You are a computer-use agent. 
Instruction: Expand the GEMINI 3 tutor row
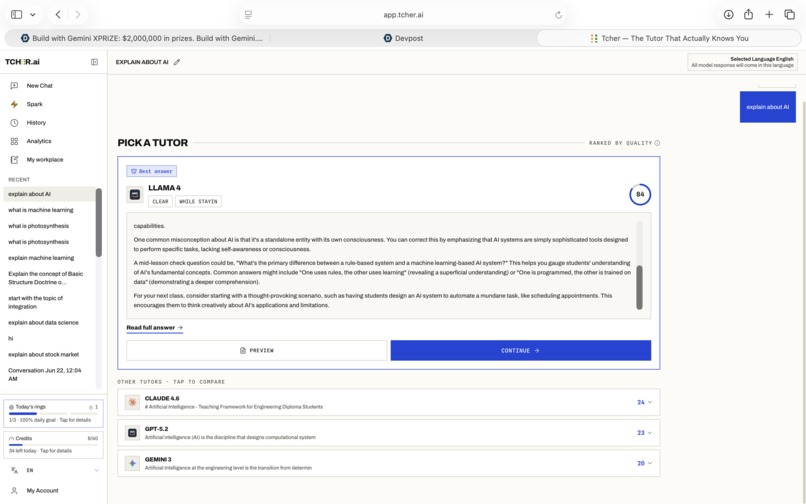(x=389, y=463)
